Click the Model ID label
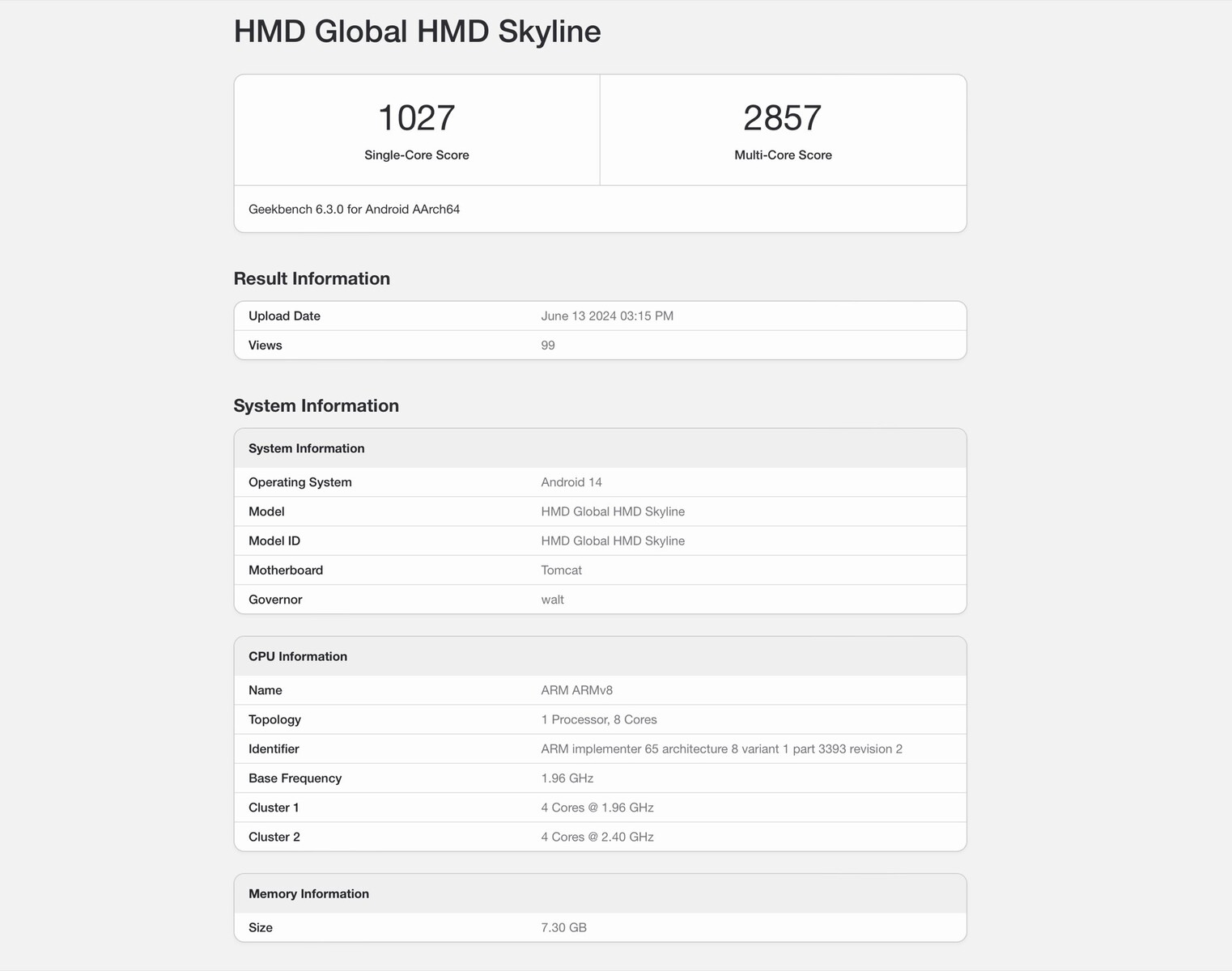Image resolution: width=1232 pixels, height=971 pixels. click(274, 541)
